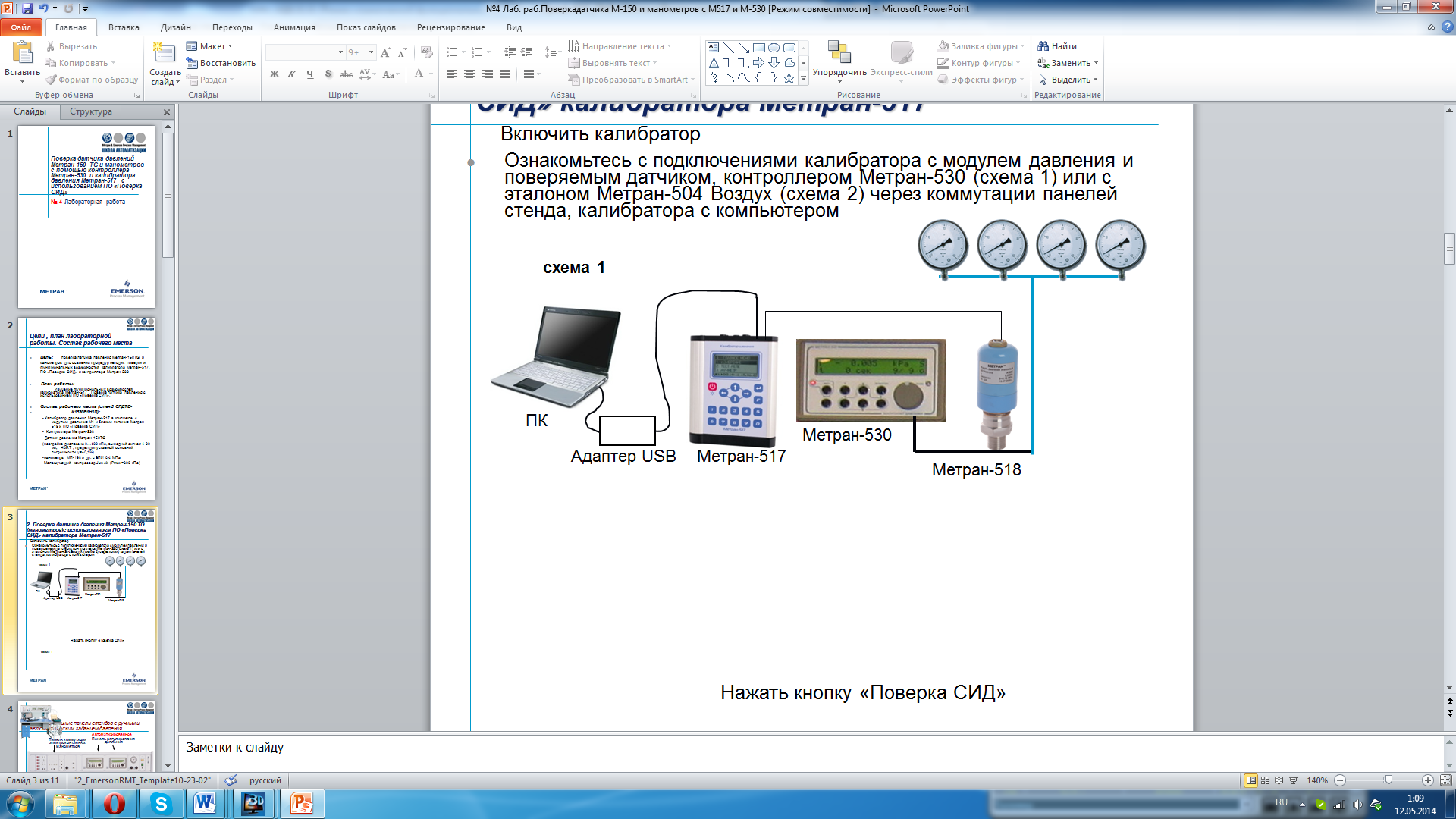Viewport: 1456px width, 819px height.
Task: Click the clear formatting eraser icon
Action: (427, 52)
